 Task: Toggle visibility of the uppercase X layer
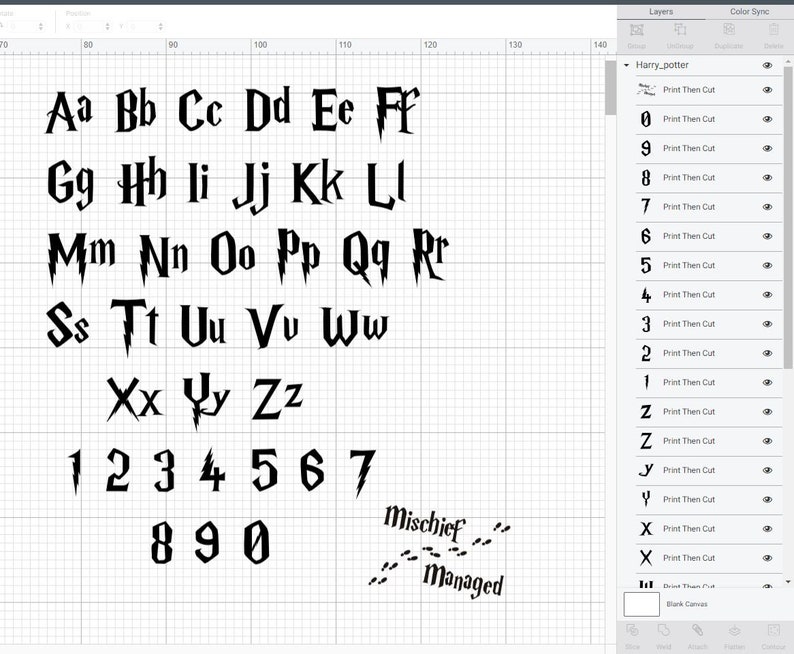767,558
